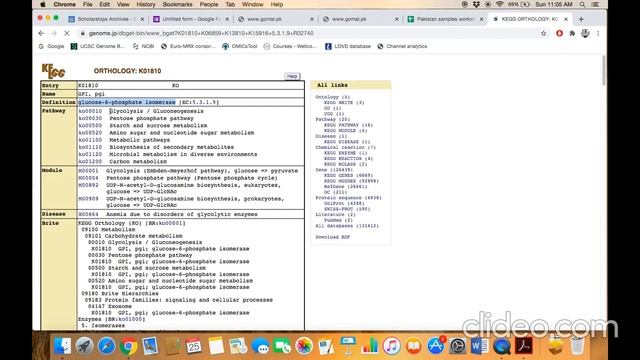The image size is (640, 360).
Task: Click the Wi-Fi icon in the menu bar
Action: (x=500, y=4)
